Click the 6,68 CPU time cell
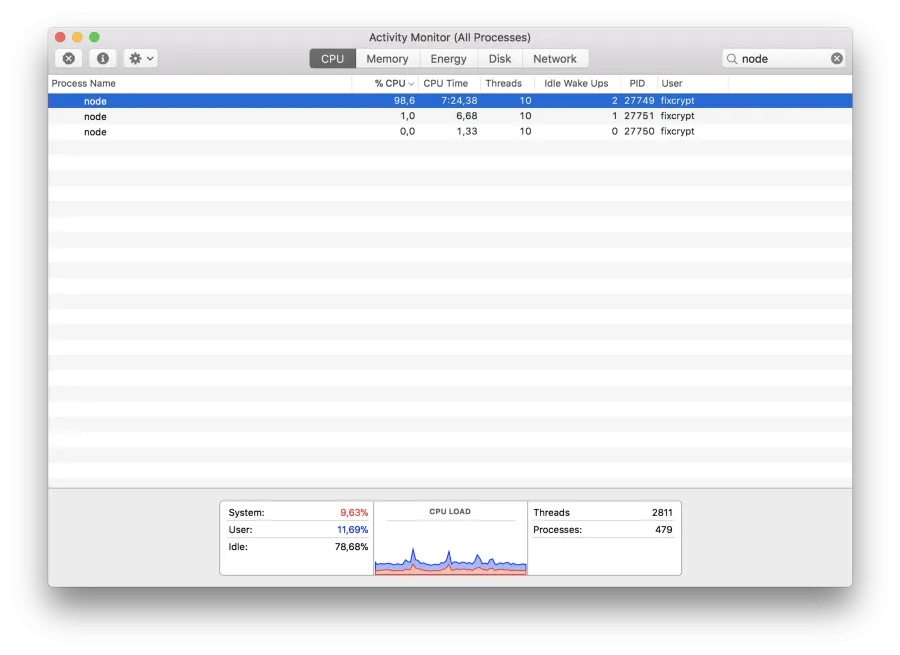 coord(467,116)
